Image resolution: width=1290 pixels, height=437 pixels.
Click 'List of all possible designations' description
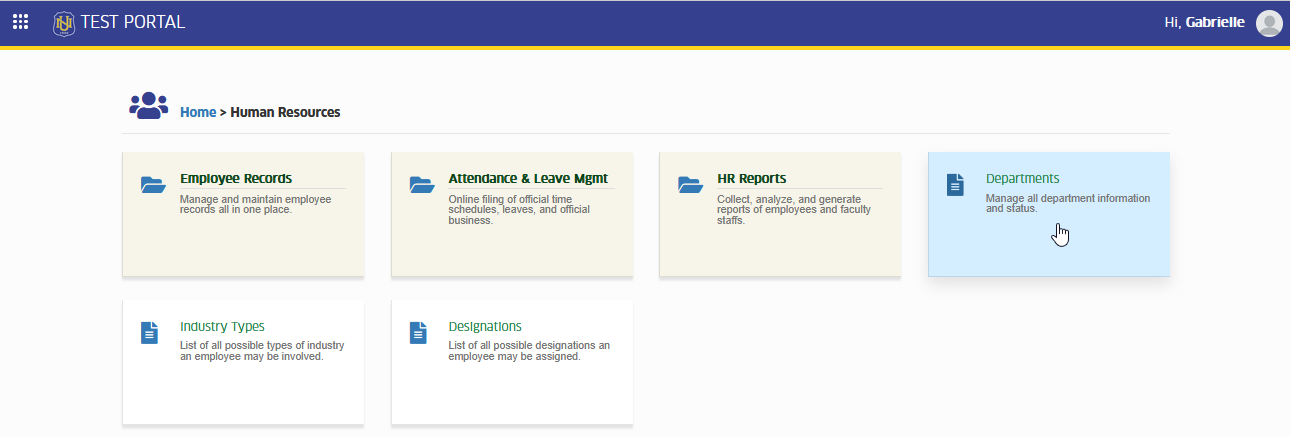tap(529, 350)
